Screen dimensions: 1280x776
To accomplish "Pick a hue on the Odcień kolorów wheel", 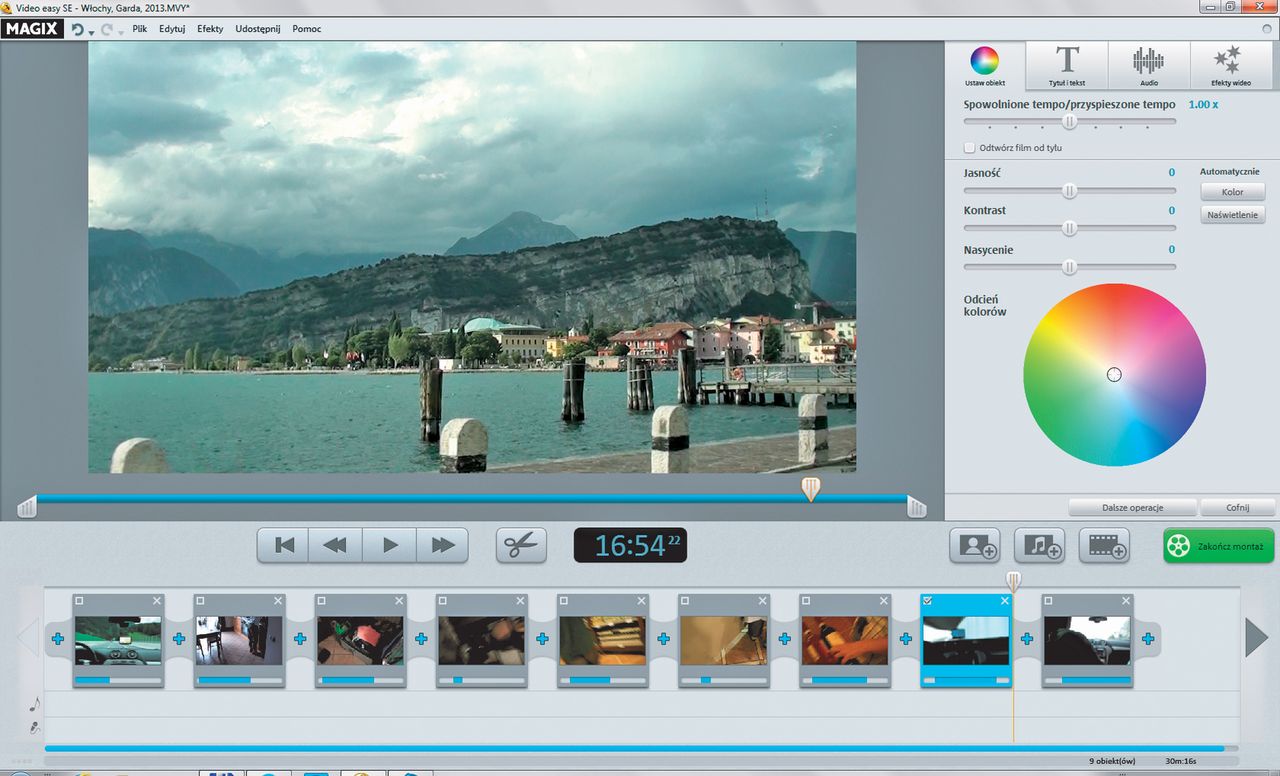I will tap(1114, 374).
